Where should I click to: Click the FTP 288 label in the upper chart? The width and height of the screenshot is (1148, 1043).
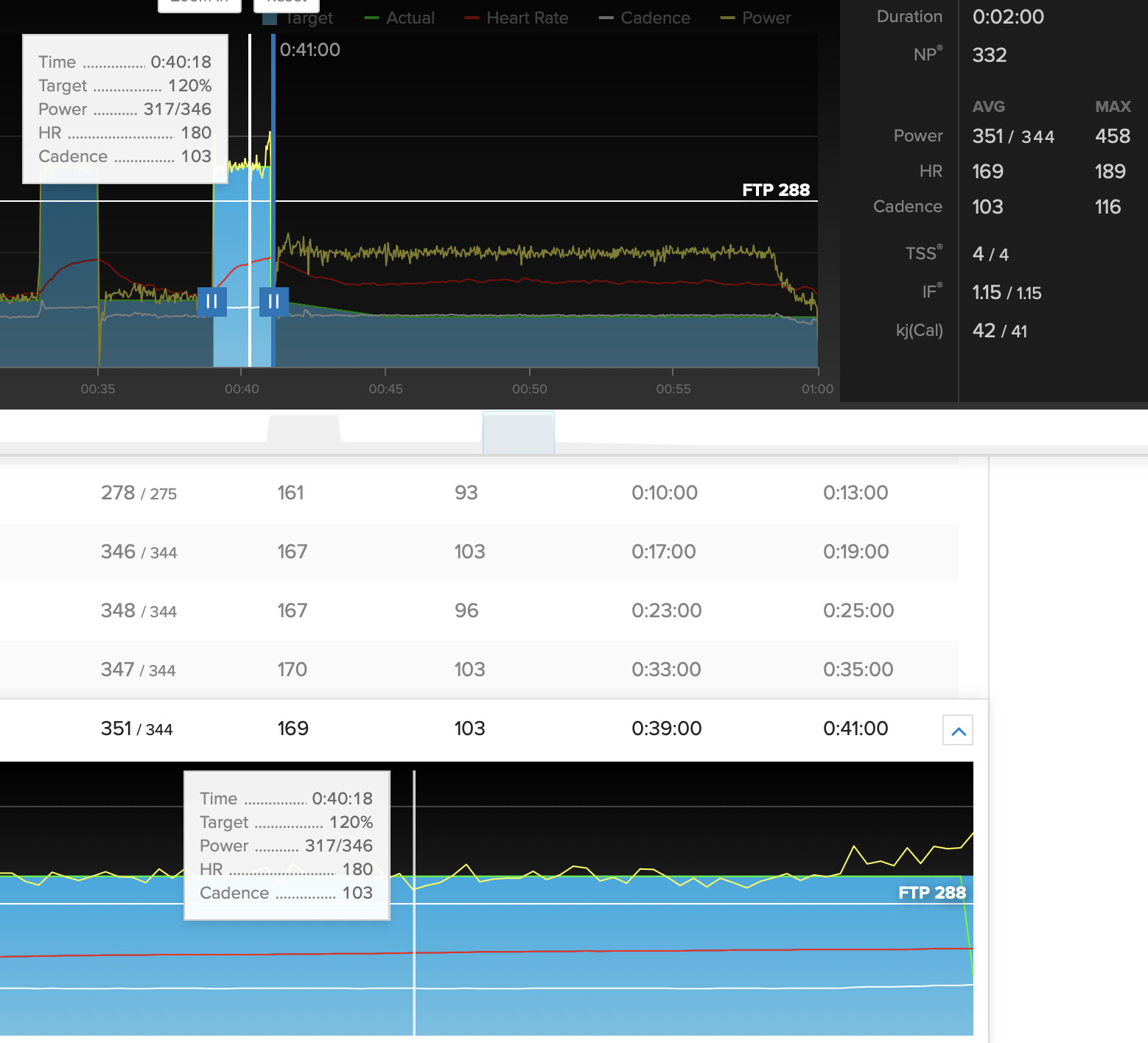(x=776, y=190)
